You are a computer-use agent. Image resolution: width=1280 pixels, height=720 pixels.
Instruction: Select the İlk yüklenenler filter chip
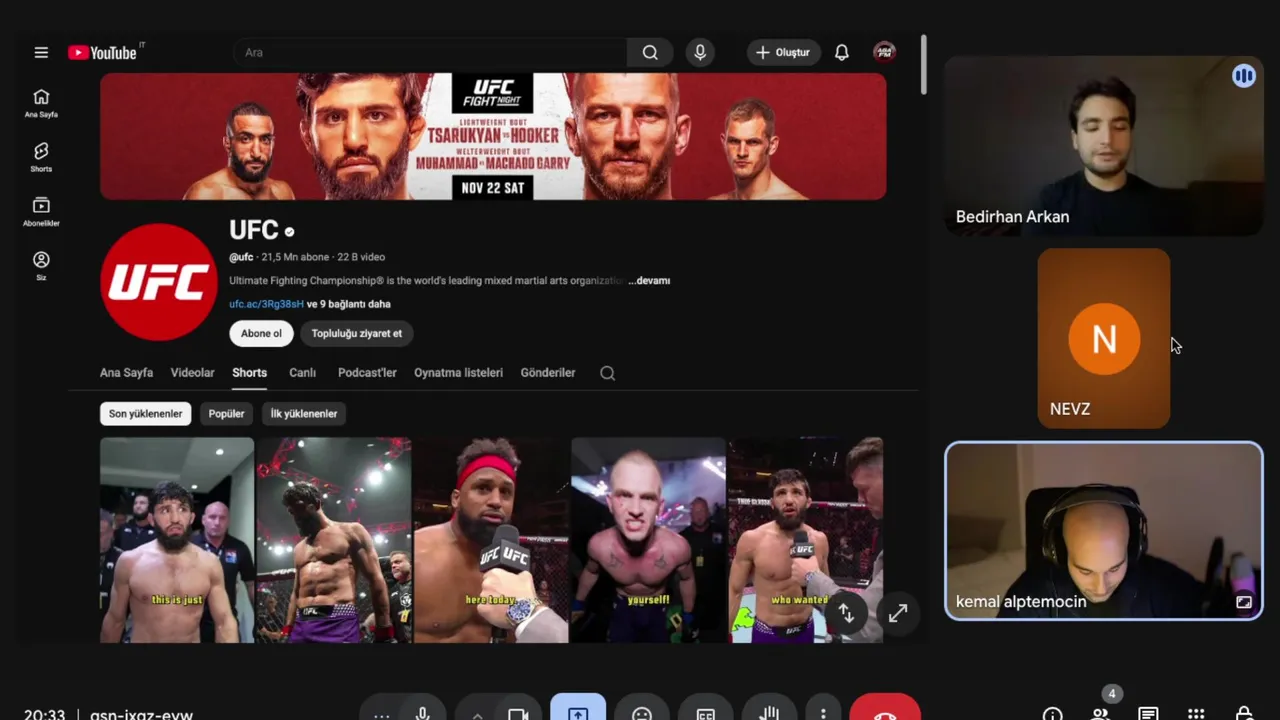pyautogui.click(x=304, y=414)
